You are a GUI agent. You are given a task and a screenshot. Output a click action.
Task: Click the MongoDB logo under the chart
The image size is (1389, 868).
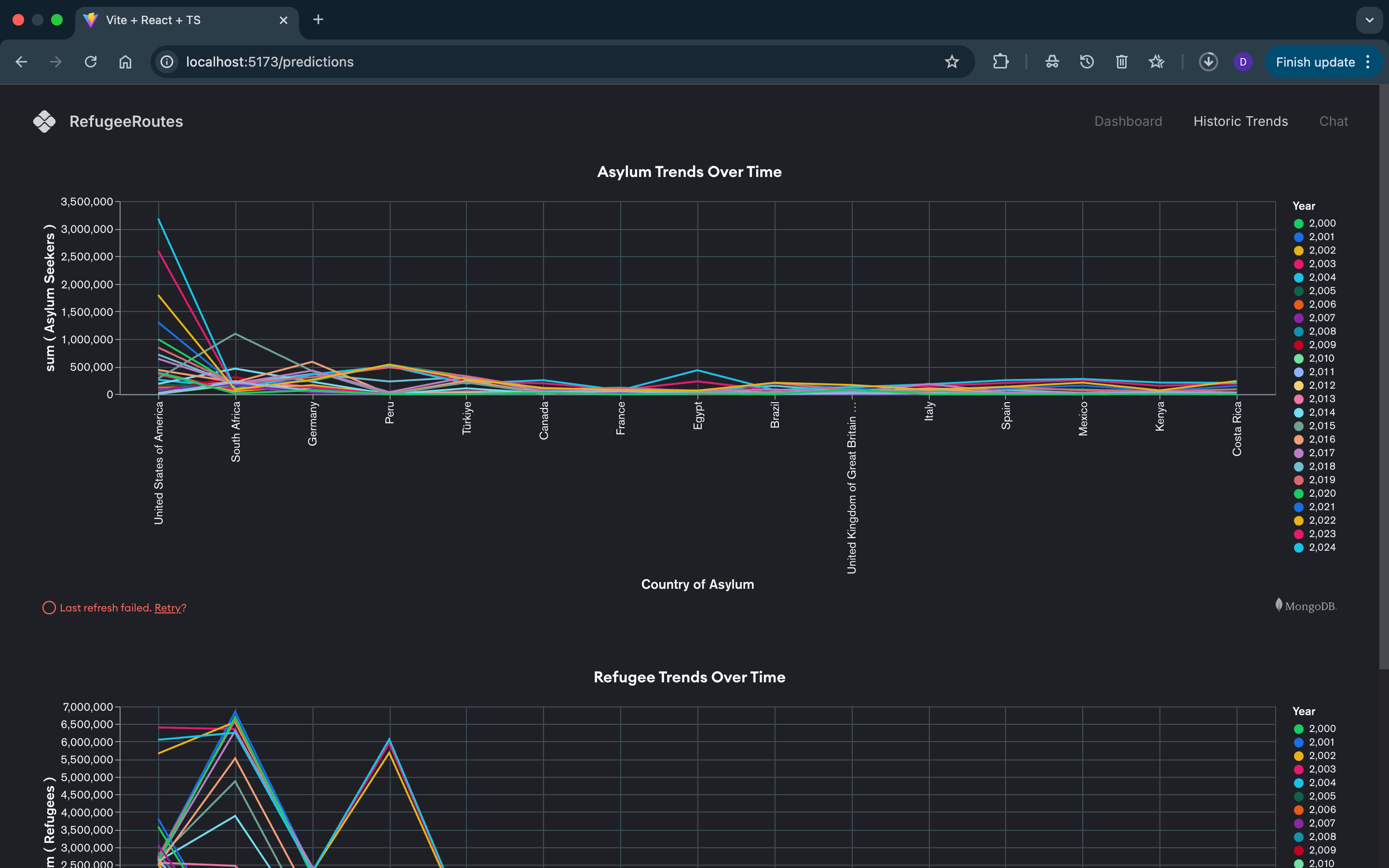(x=1306, y=606)
